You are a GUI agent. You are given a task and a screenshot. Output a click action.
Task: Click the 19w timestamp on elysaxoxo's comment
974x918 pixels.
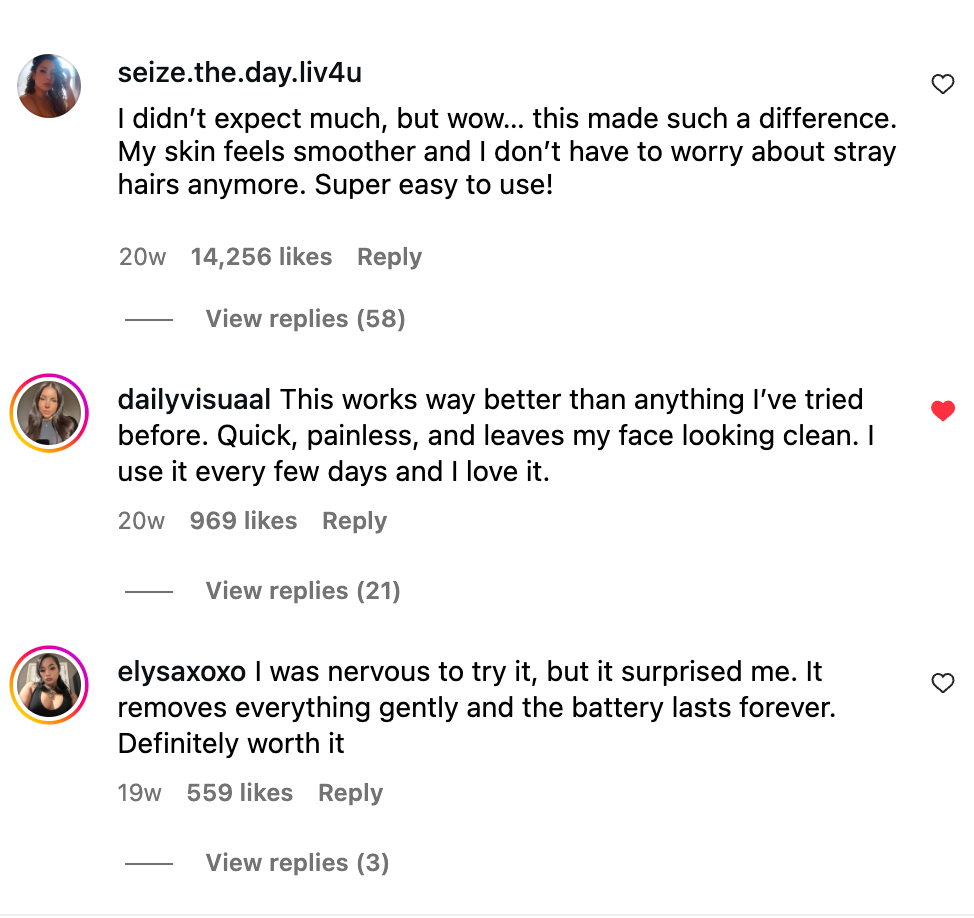(x=139, y=793)
